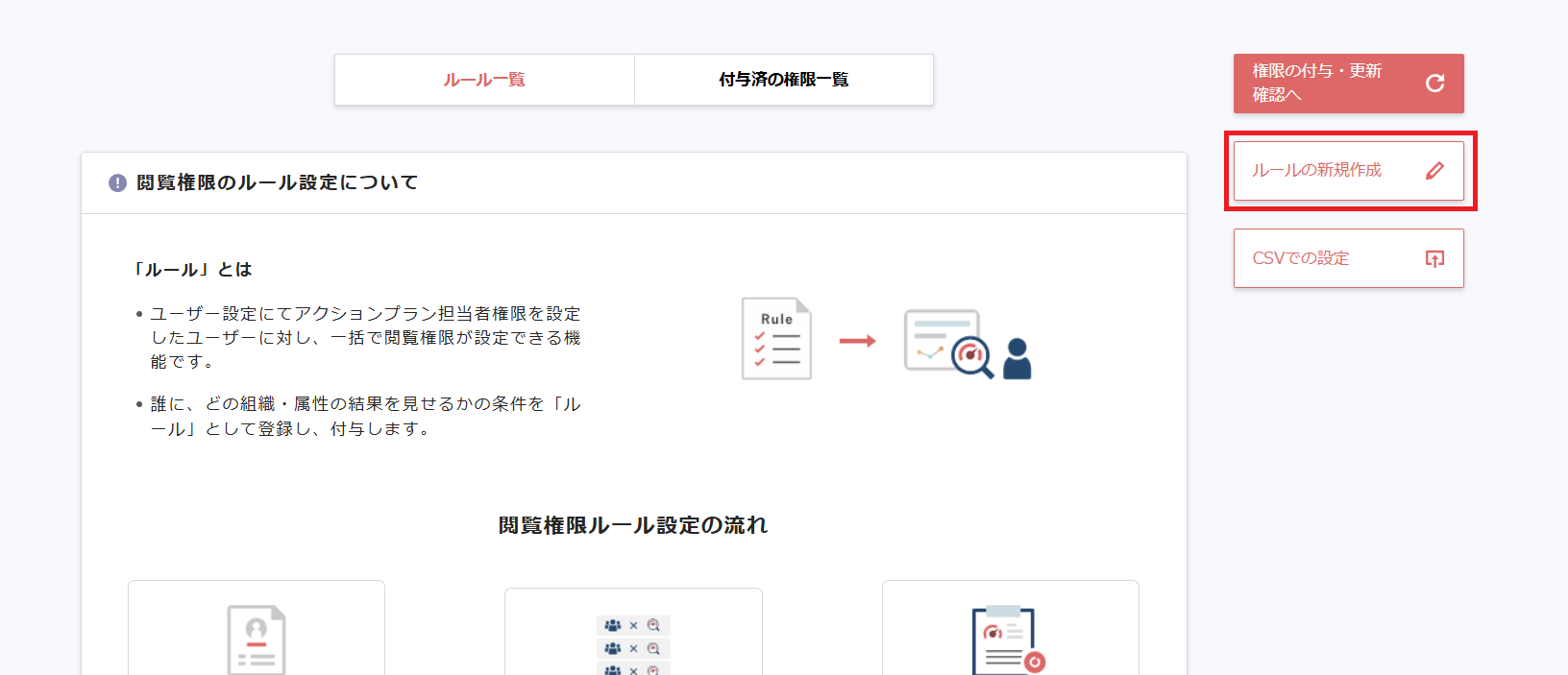The width and height of the screenshot is (1568, 675).
Task: Click the dark blue person silhouette icon
Action: click(1017, 359)
